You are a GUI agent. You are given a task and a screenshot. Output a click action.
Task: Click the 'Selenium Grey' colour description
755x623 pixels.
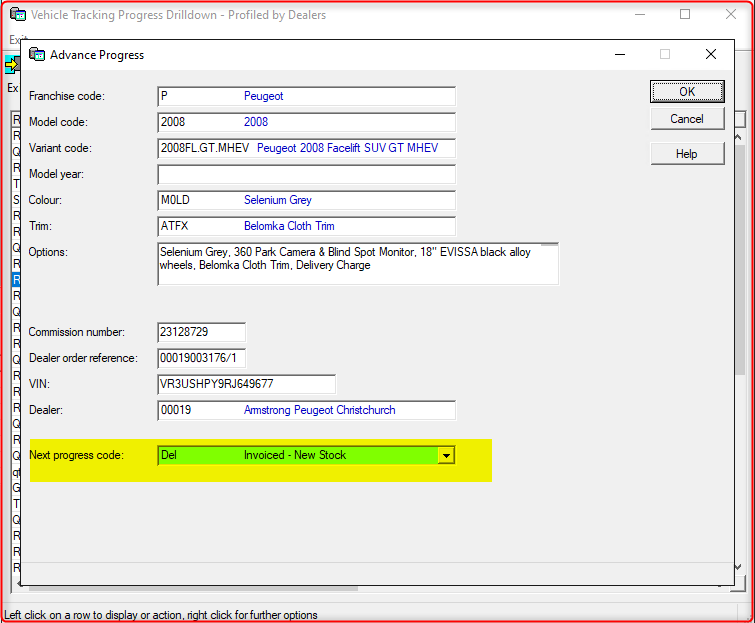point(278,200)
